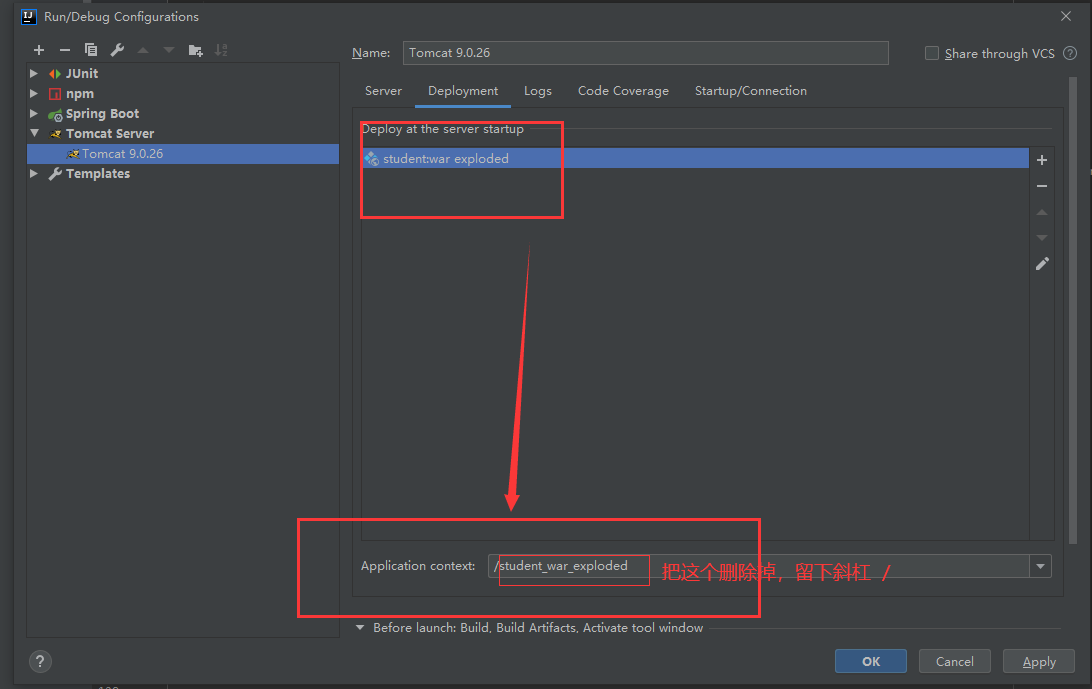Click the right panel vertical scrollbar
Image resolution: width=1092 pixels, height=689 pixels.
pyautogui.click(x=1073, y=310)
